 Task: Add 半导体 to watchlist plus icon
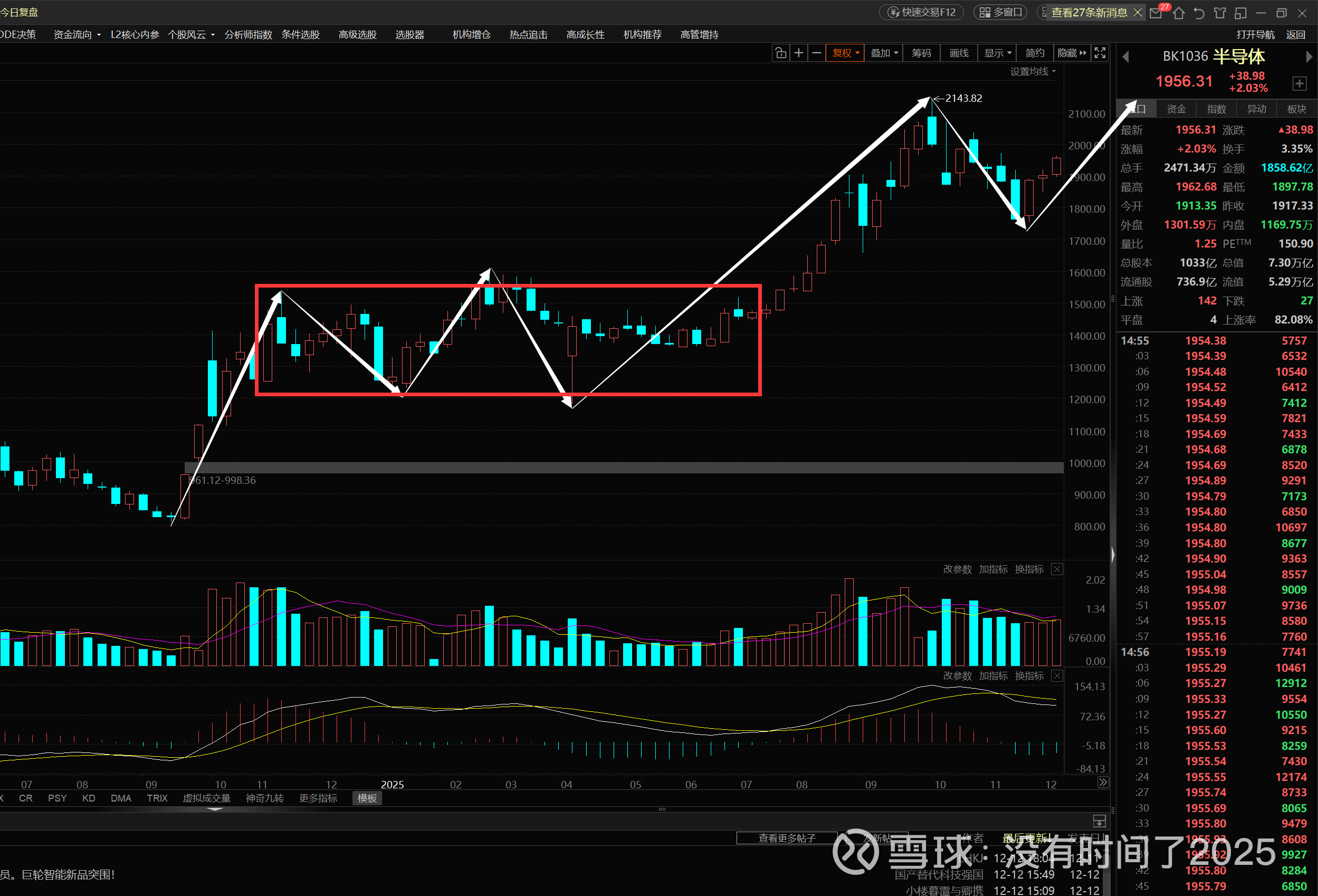tap(1300, 83)
